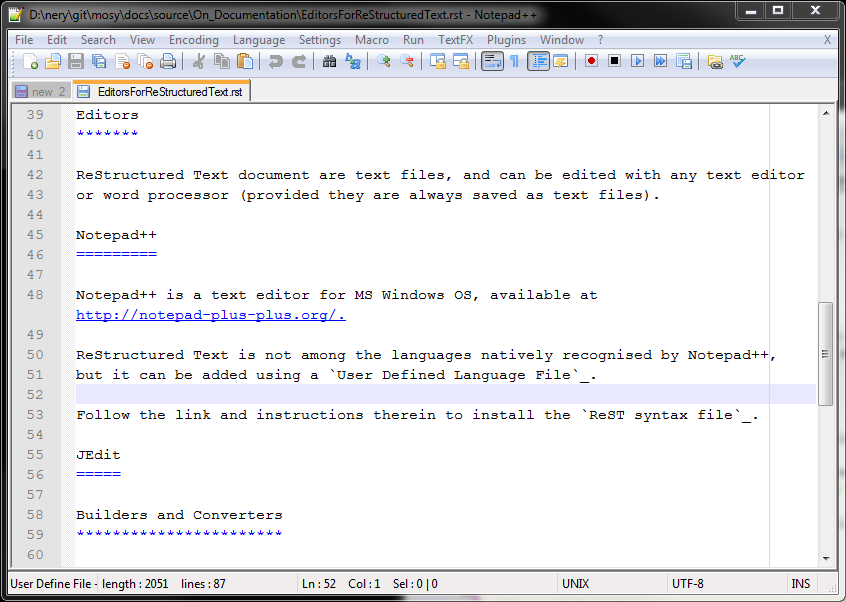The width and height of the screenshot is (846, 602).
Task: Place cursor on the 'Editors' heading text
Action: point(107,115)
